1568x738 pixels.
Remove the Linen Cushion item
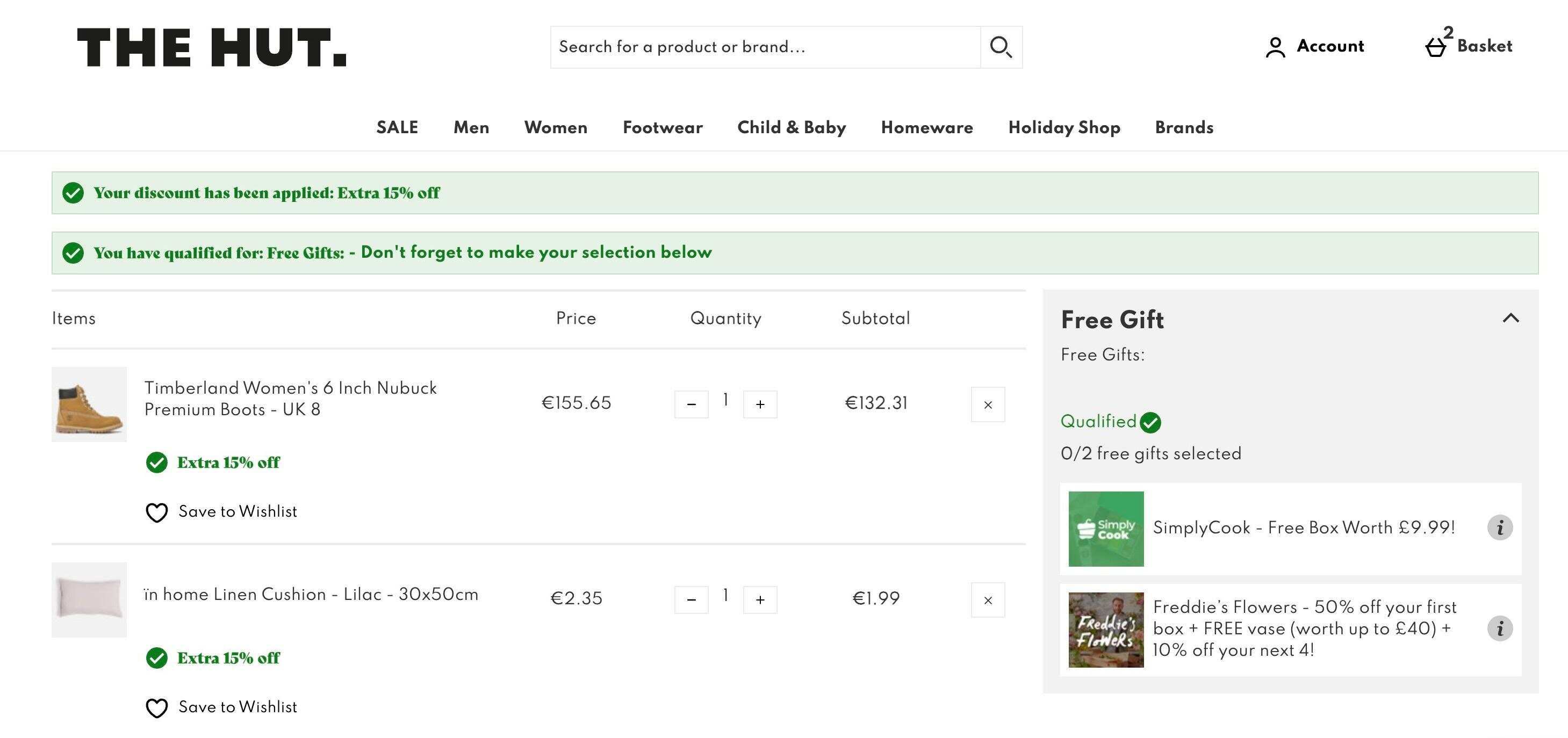click(x=988, y=600)
